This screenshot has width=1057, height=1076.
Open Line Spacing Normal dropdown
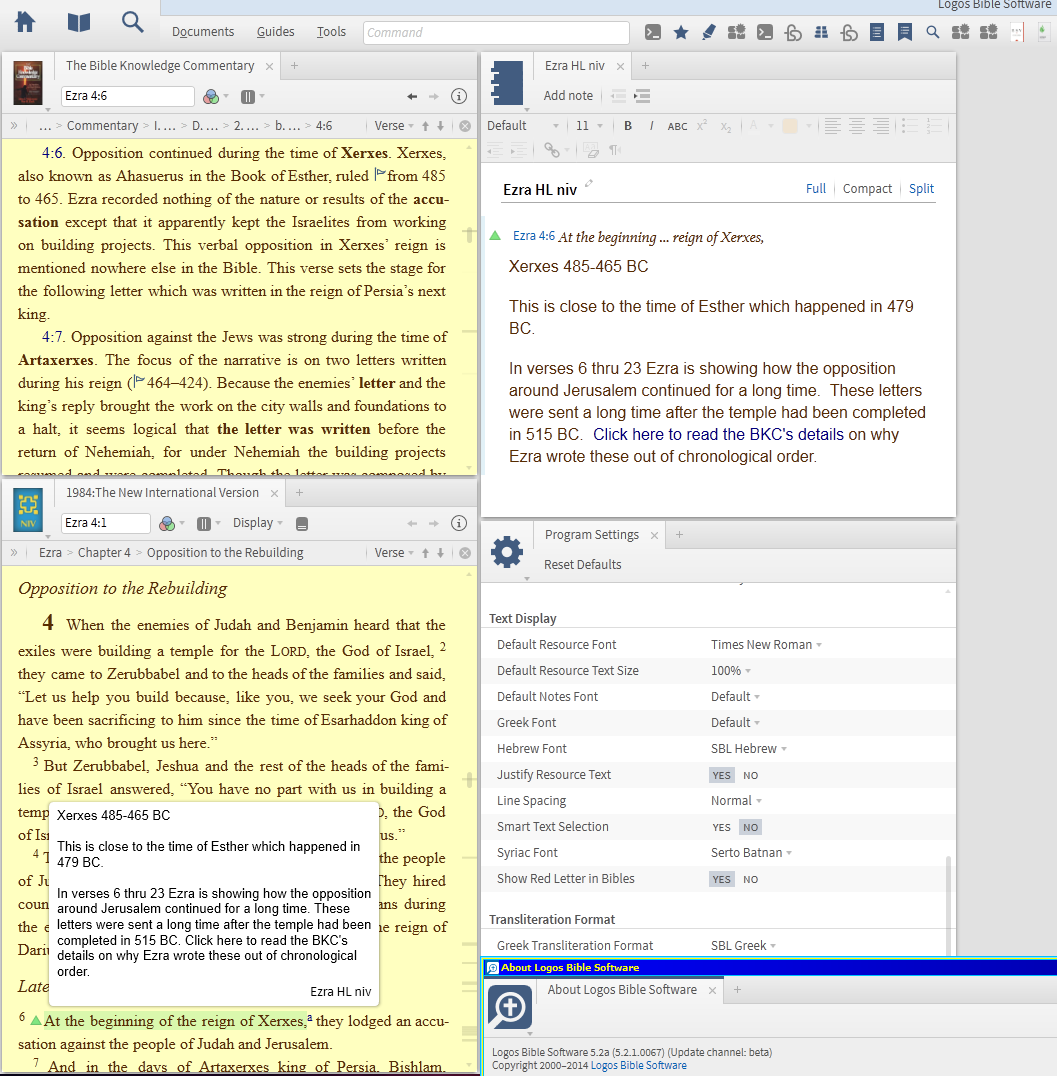point(736,801)
